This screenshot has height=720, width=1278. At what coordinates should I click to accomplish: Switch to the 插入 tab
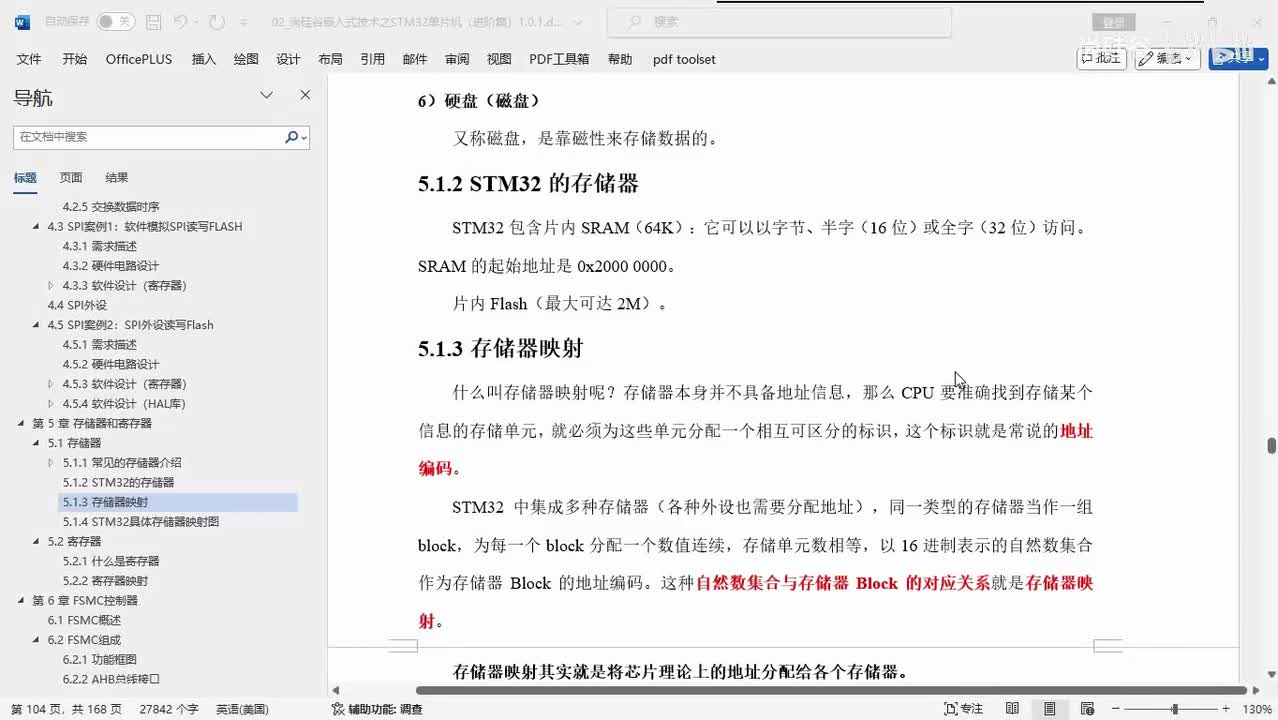(x=204, y=59)
